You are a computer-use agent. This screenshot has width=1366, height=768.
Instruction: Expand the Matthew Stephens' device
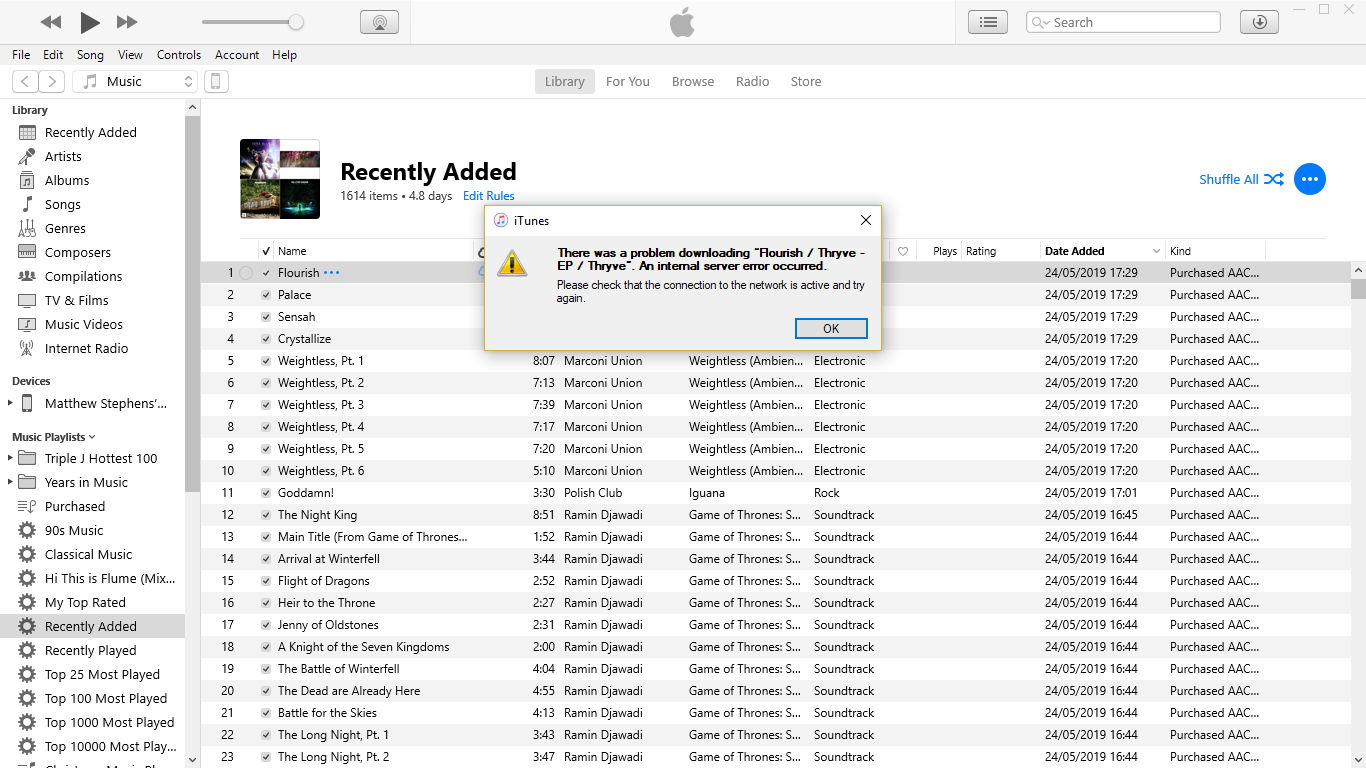(x=10, y=404)
